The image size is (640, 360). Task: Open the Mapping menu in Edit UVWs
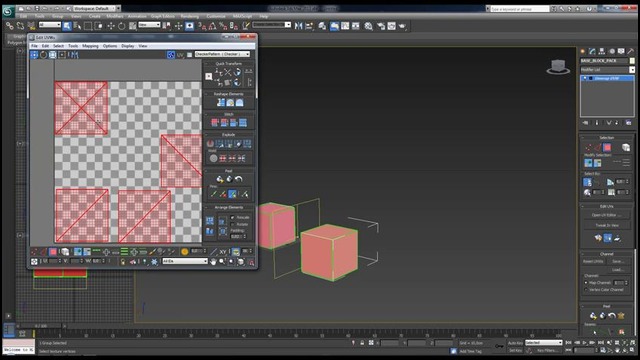tap(90, 46)
